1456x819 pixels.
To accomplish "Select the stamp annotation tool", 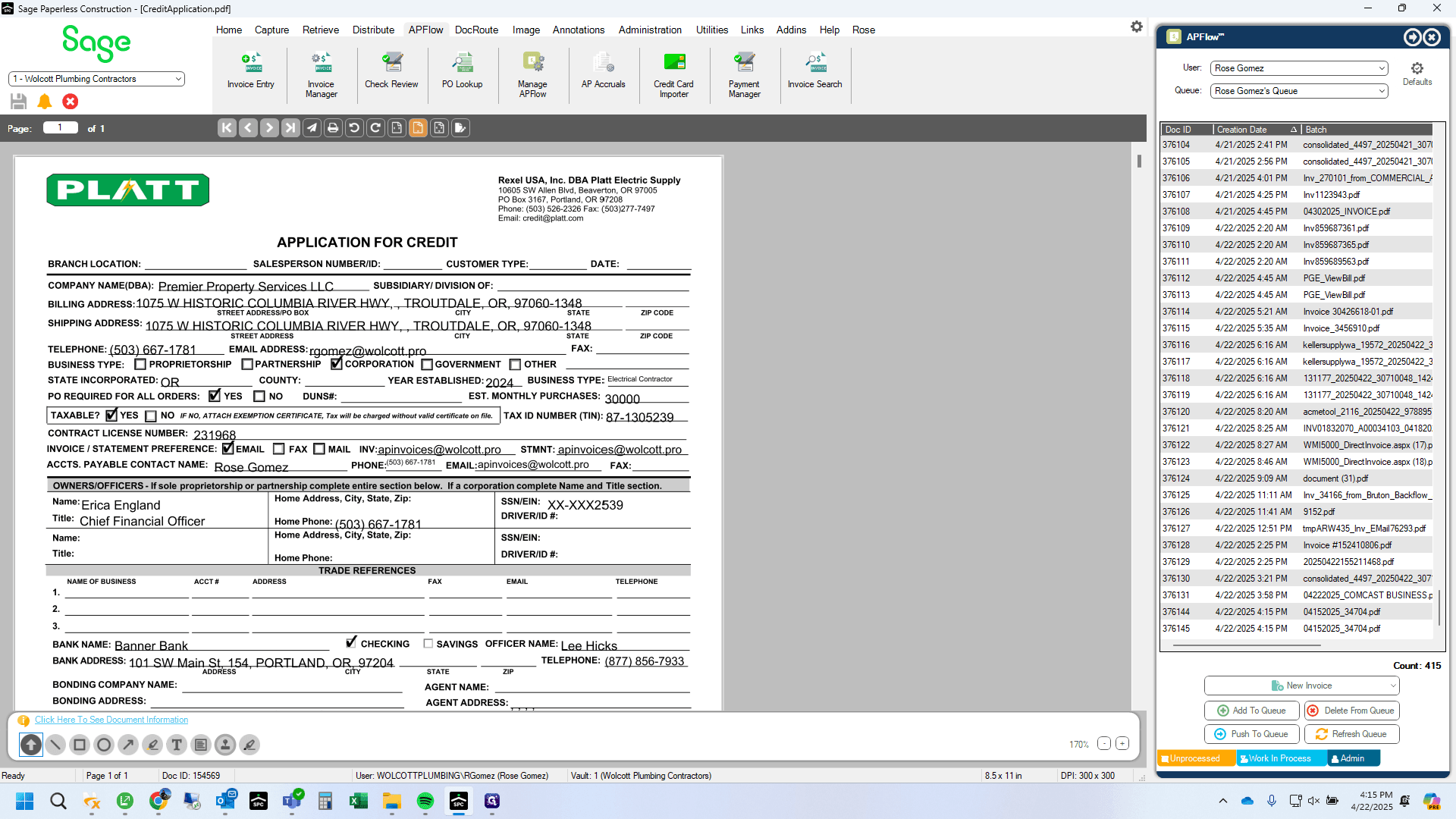I will click(x=225, y=745).
